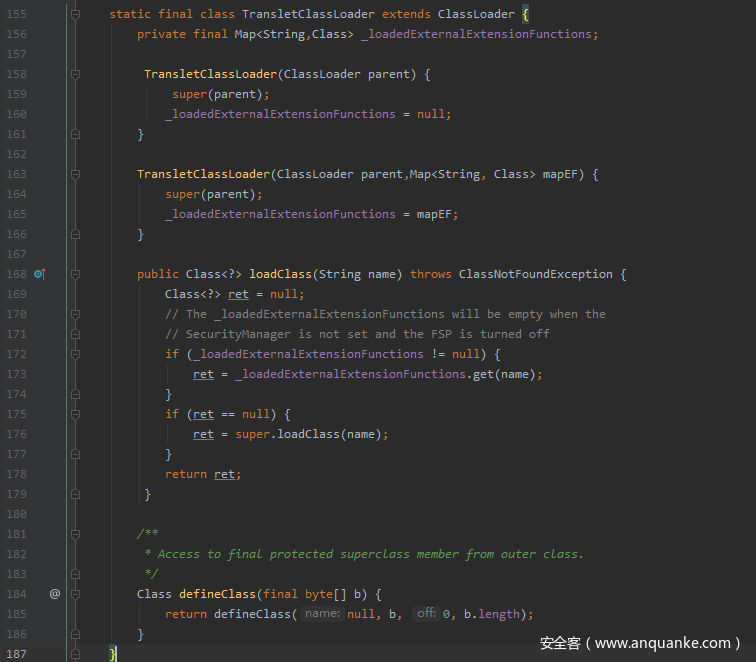Click line number 163 in the gutter
Screen dimensions: 756x662
pos(16,174)
